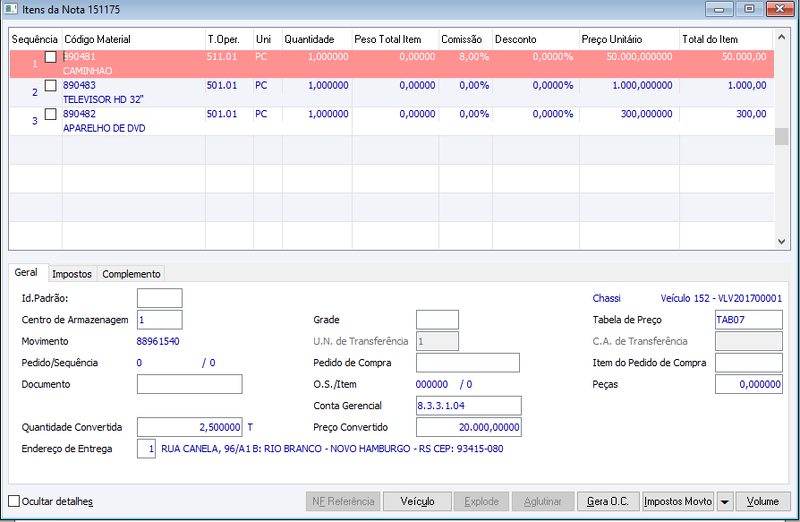This screenshot has width=800, height=522.
Task: Click the window icon beside Itens da Nota
Action: click(x=11, y=9)
